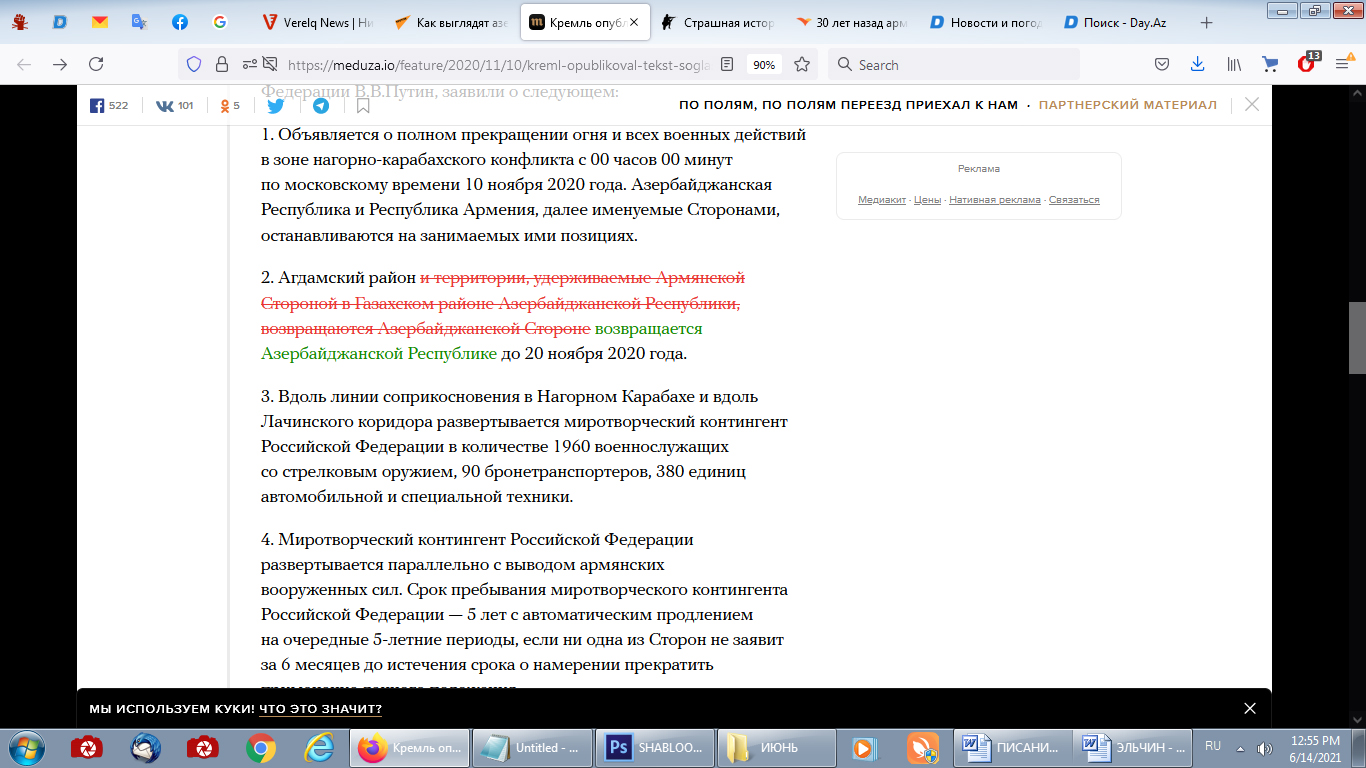Go forward to the next page
Viewport: 1366px width, 768px height.
(60, 64)
